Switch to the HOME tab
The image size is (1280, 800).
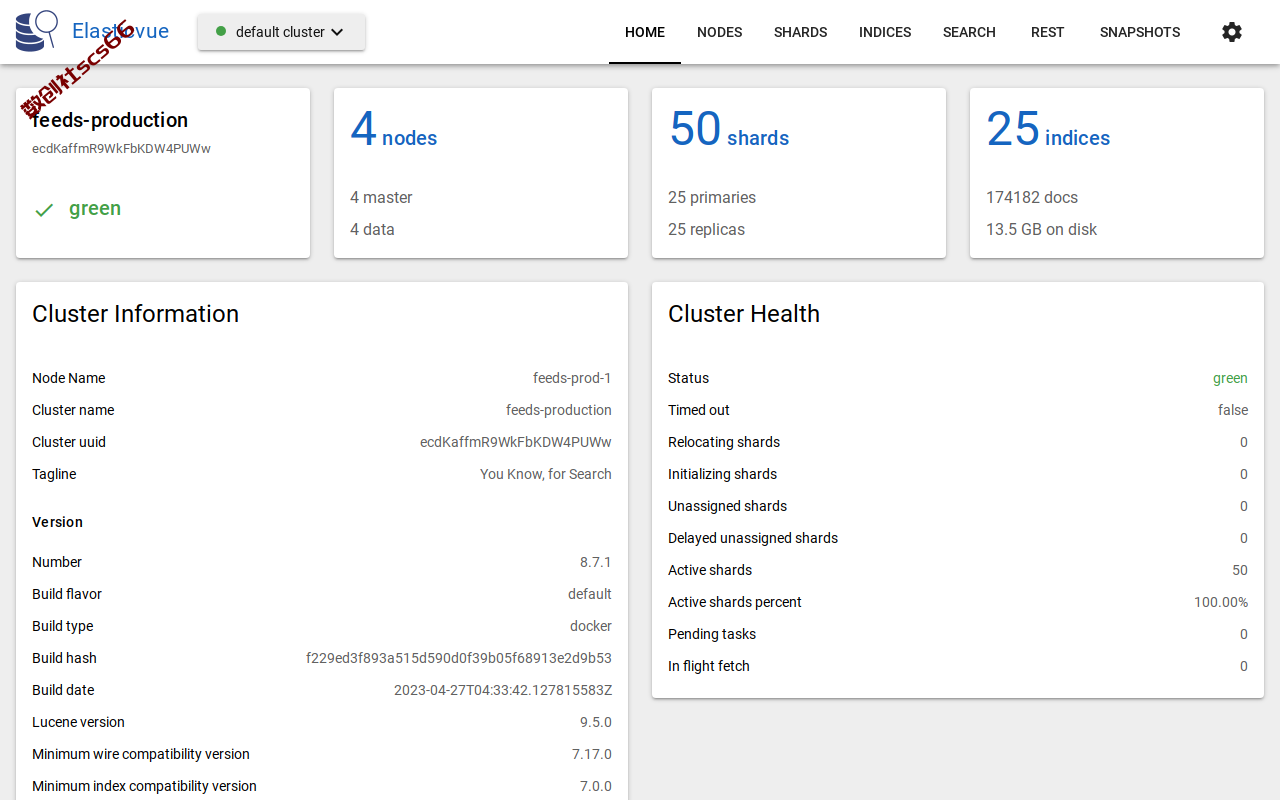(645, 32)
